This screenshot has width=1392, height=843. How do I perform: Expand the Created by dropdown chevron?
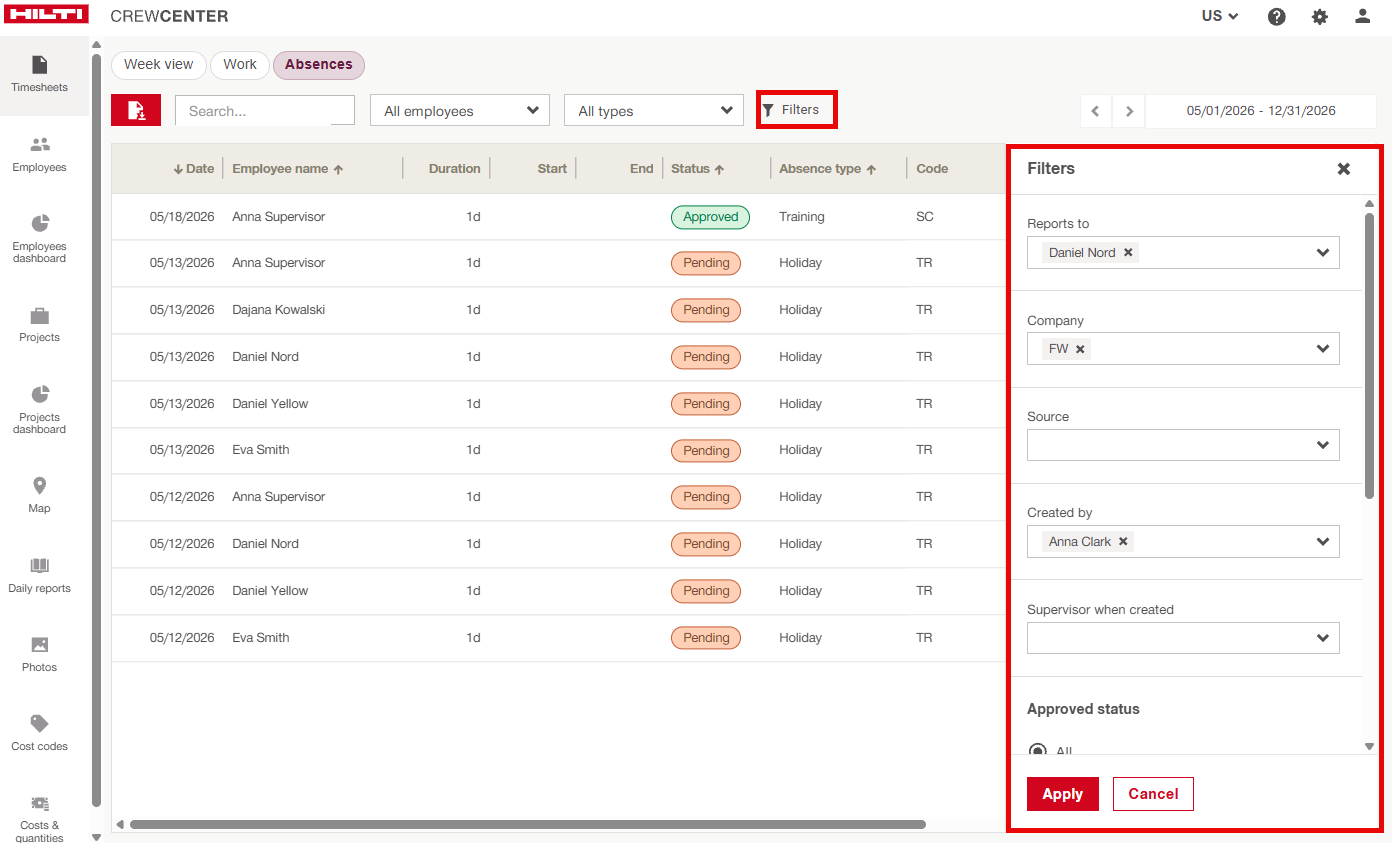click(x=1323, y=542)
